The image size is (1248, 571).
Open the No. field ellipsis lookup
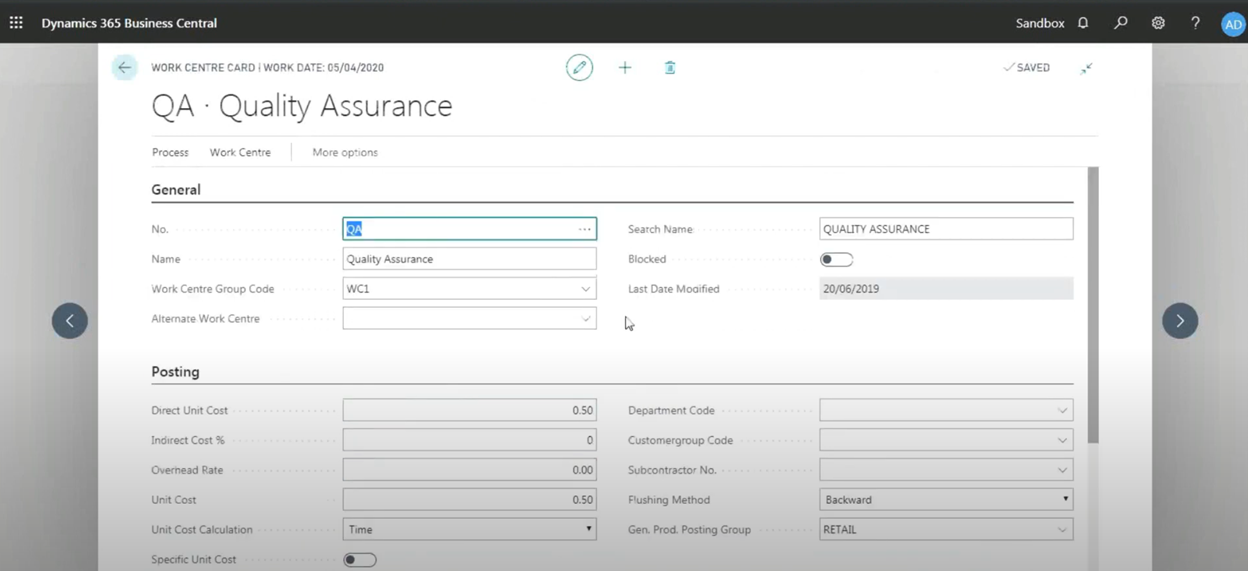(585, 229)
